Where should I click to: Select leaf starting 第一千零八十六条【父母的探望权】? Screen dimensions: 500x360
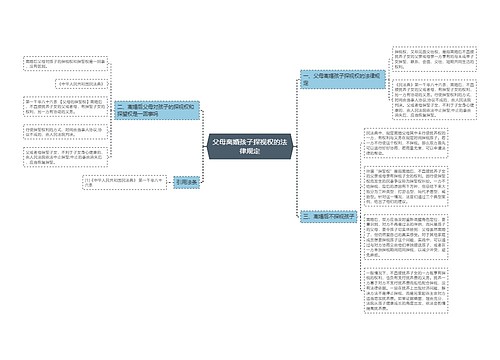pos(65,107)
